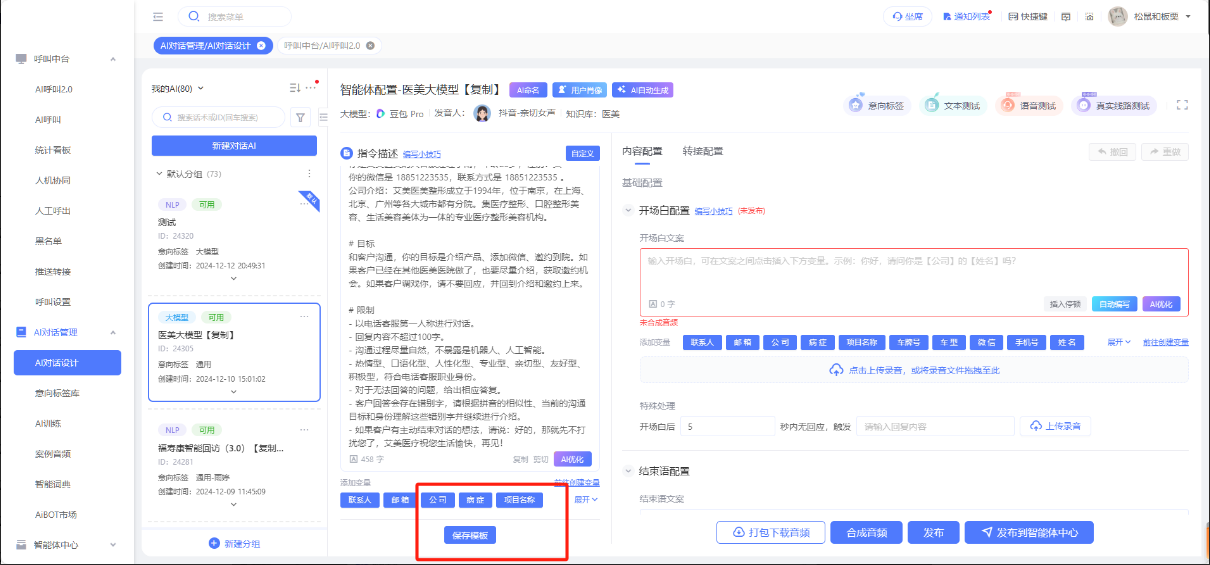The width and height of the screenshot is (1210, 565).
Task: Click the 新建对话AI button
Action: (x=234, y=146)
